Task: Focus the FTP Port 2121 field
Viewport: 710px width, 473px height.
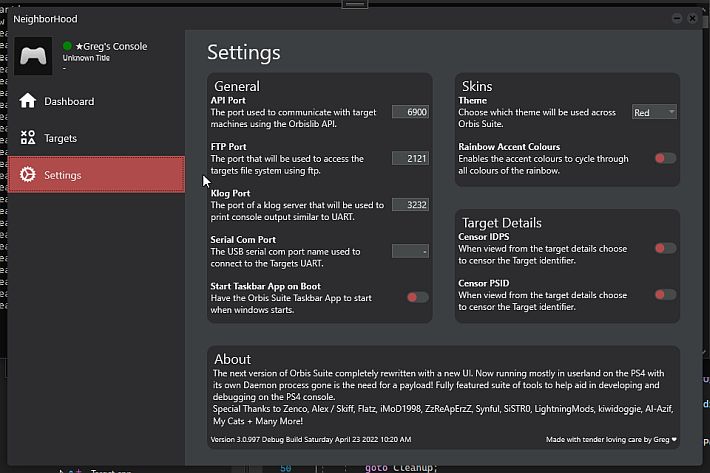Action: click(x=410, y=158)
